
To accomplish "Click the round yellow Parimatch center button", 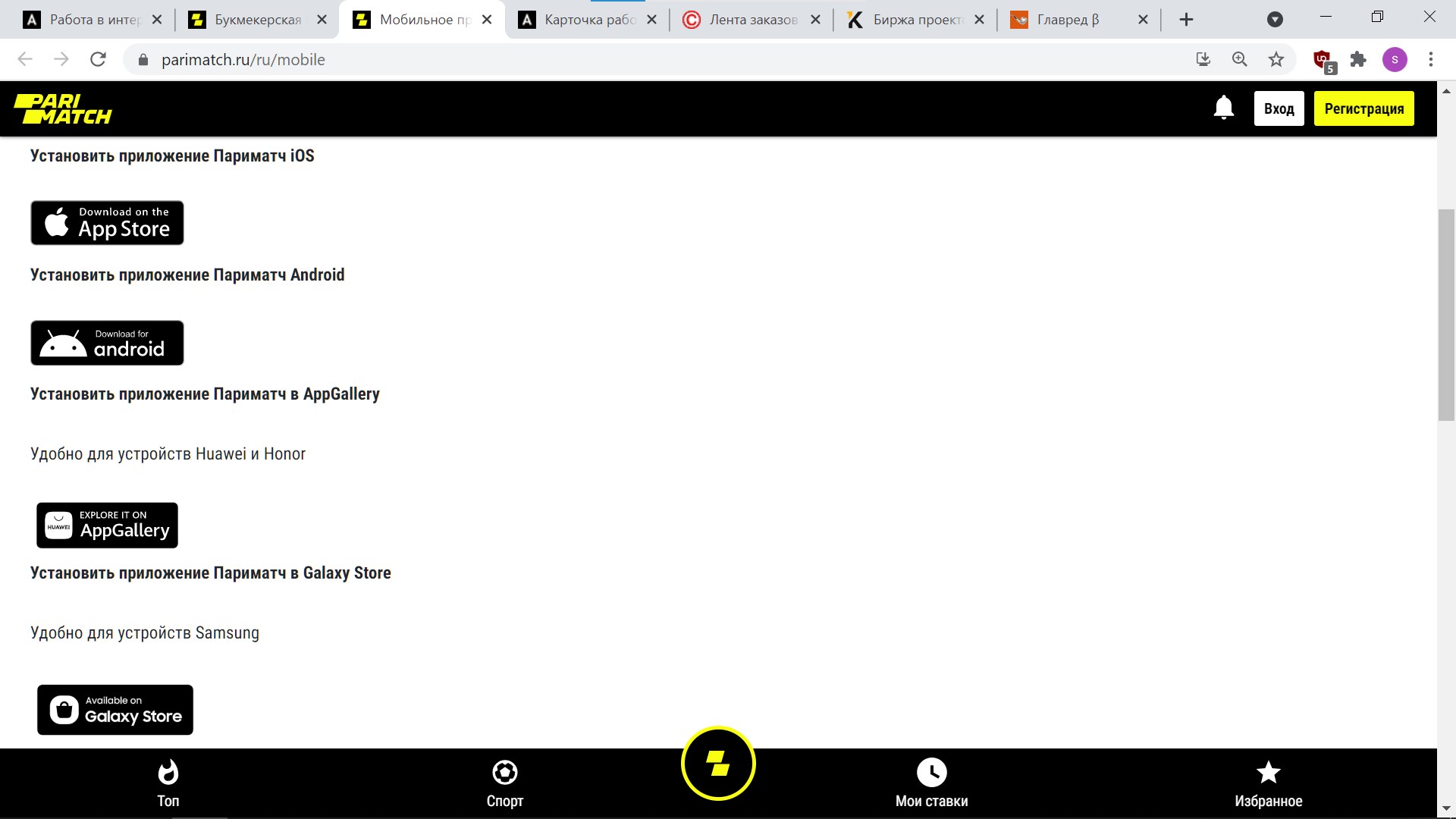I will pyautogui.click(x=718, y=764).
